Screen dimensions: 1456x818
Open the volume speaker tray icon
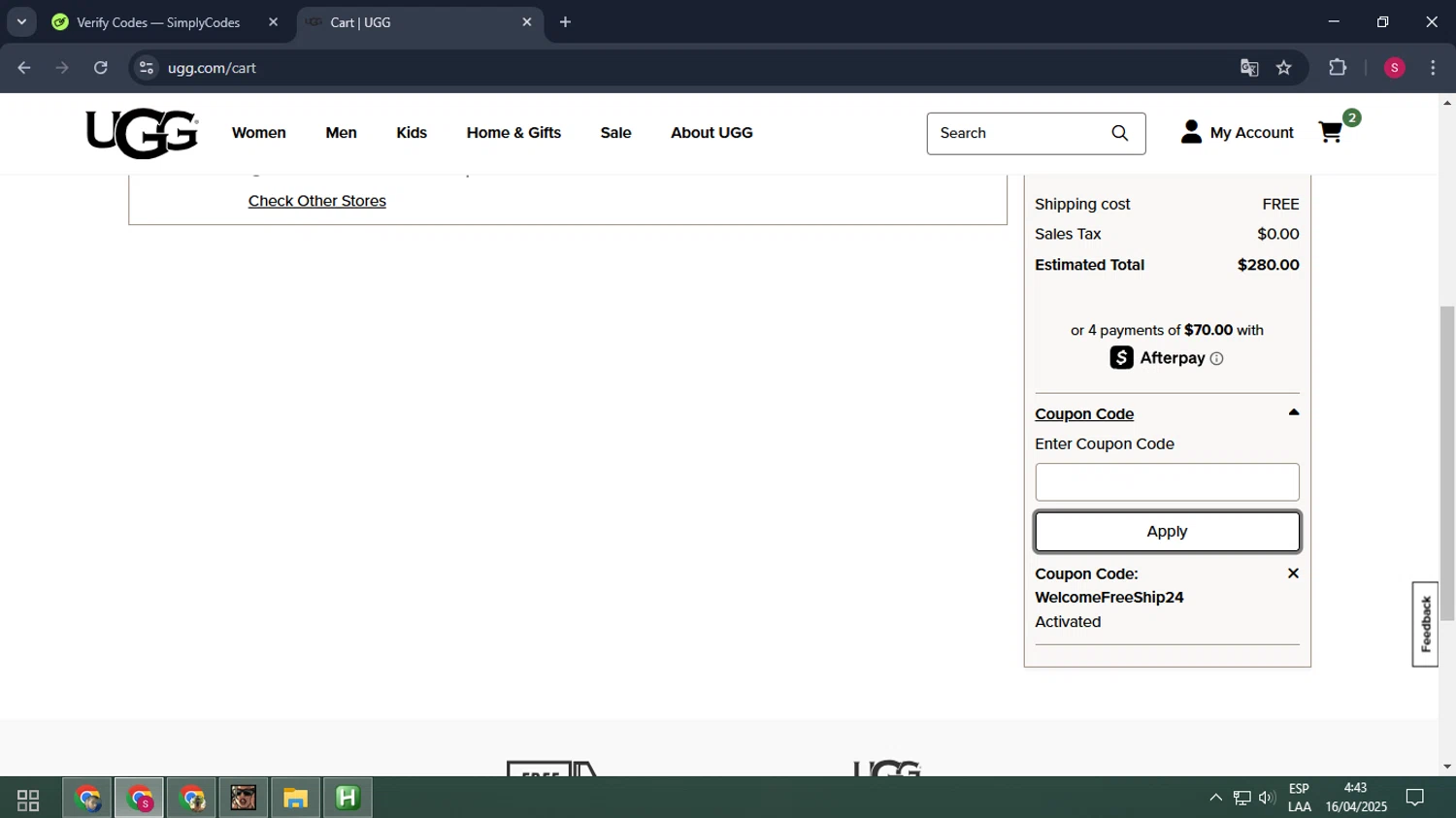(x=1267, y=798)
